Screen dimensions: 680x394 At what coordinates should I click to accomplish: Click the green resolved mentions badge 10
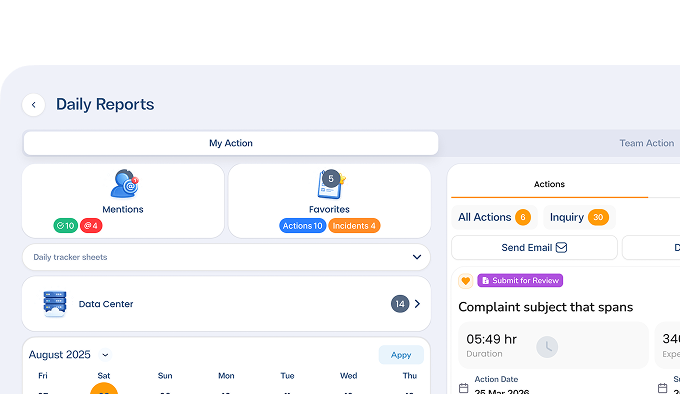click(x=65, y=226)
